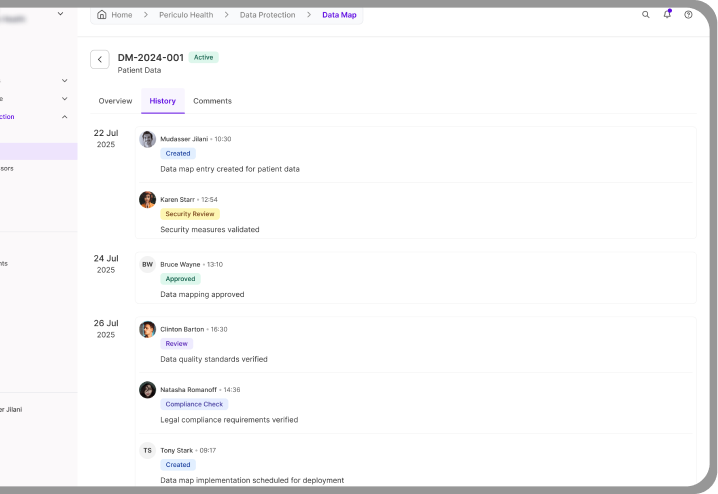Image resolution: width=718 pixels, height=494 pixels.
Task: Click Mudasser Jilani's avatar
Action: [147, 139]
